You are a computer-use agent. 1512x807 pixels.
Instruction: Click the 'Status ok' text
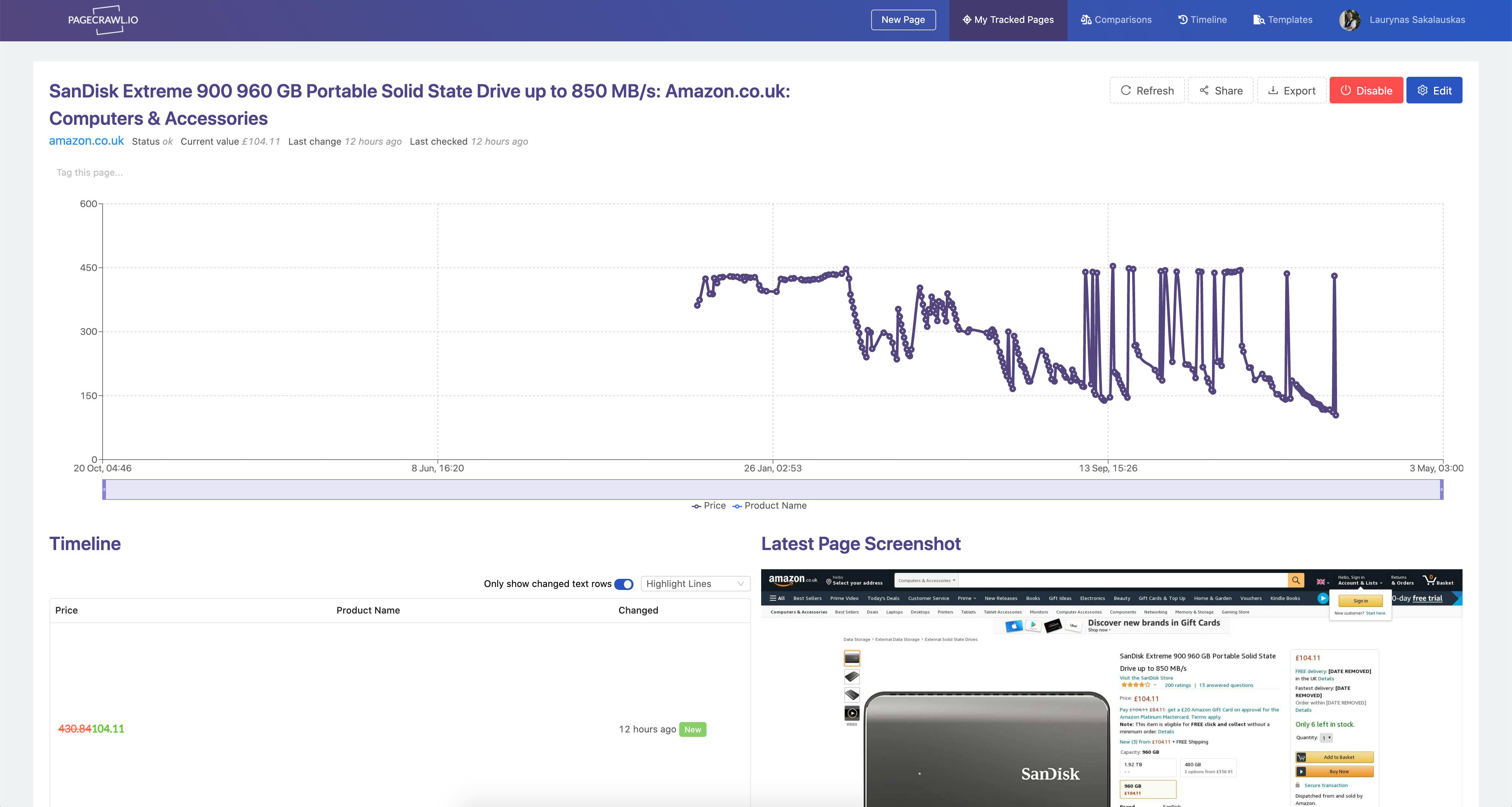(x=152, y=141)
